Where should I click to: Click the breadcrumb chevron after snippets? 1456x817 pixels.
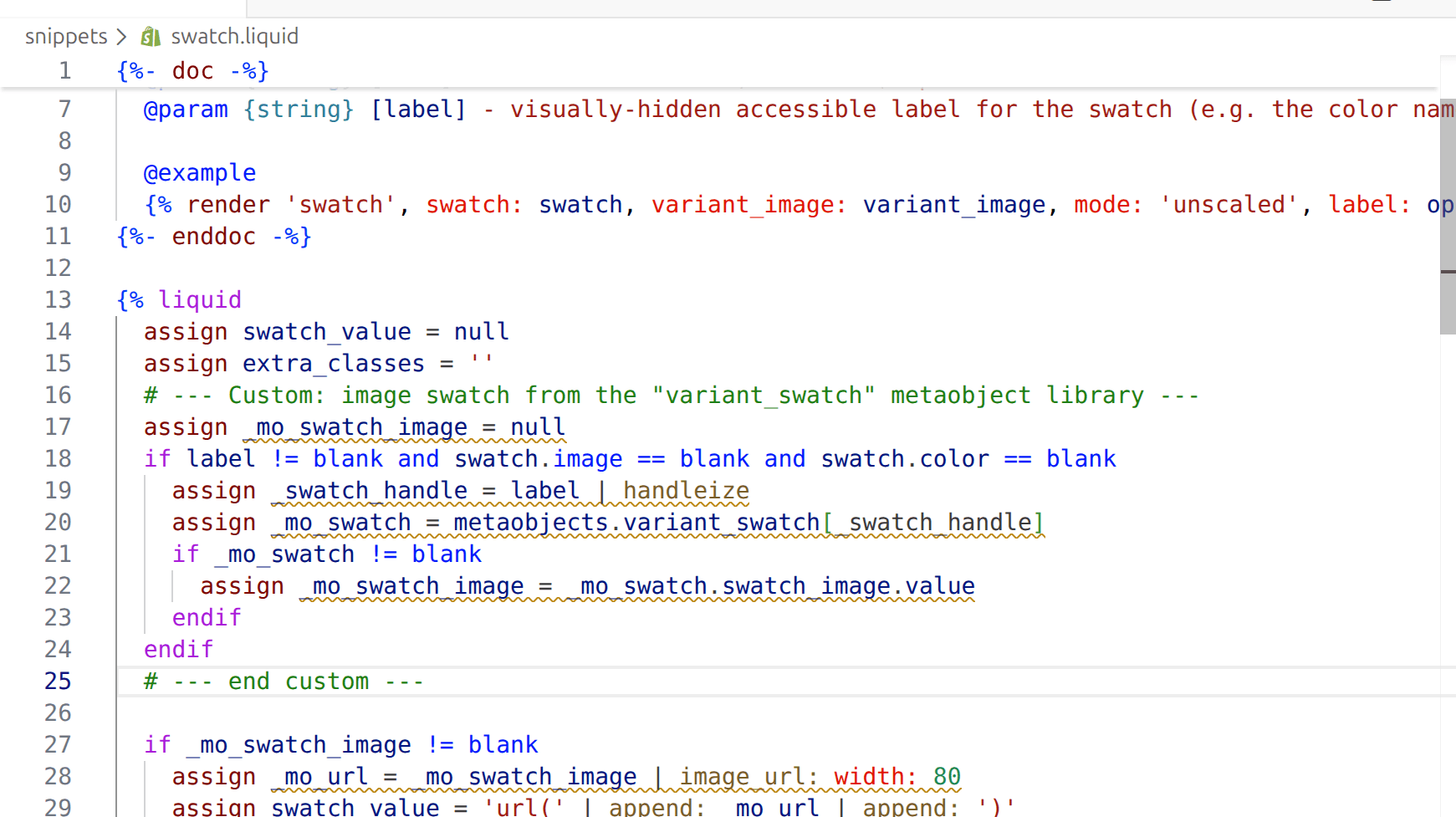tap(122, 37)
